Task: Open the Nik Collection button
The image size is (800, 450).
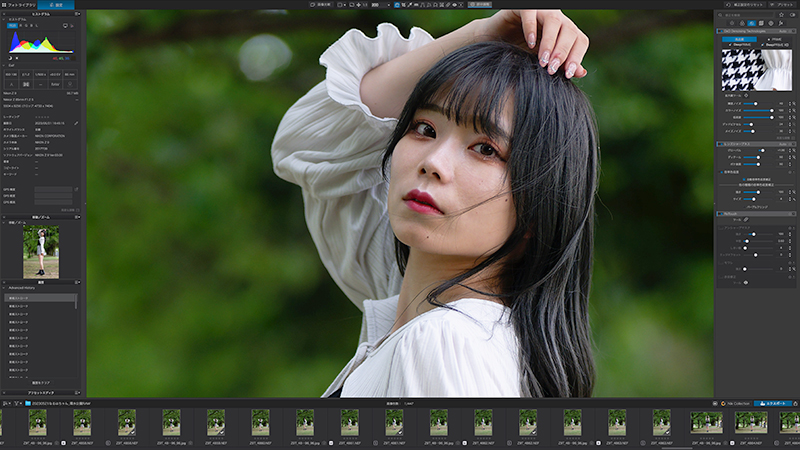Action: (735, 403)
